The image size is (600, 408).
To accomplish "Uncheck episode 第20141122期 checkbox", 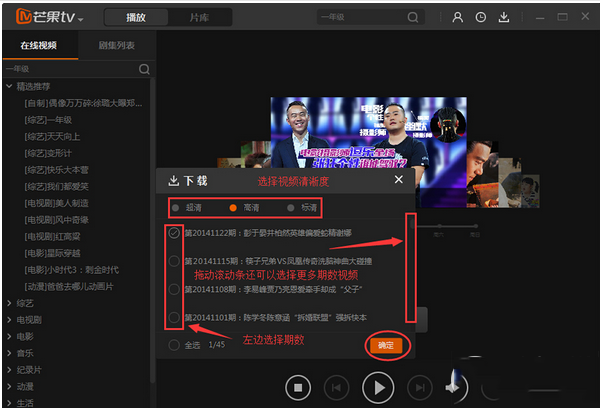I will click(x=174, y=233).
